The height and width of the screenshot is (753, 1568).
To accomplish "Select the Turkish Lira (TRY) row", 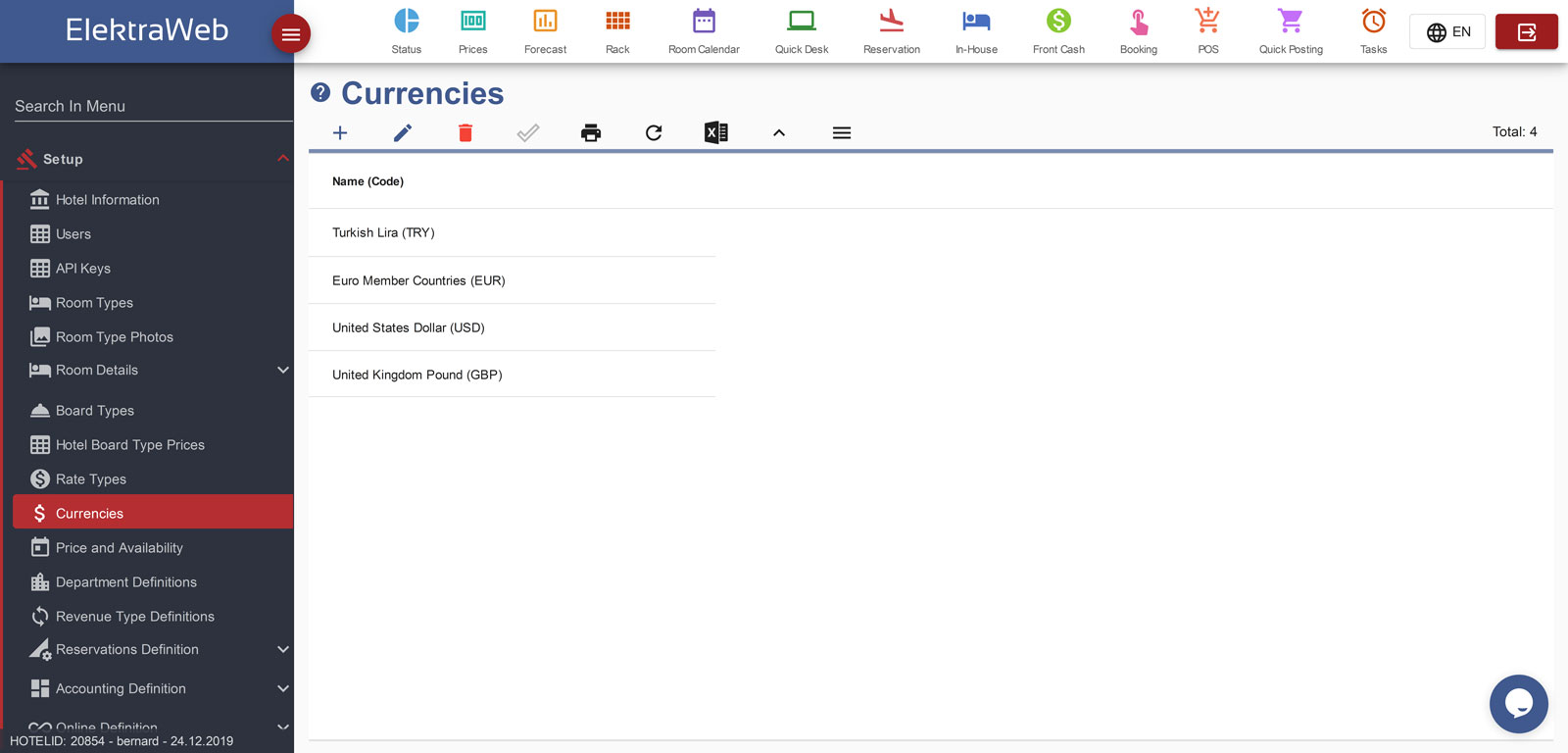I will pyautogui.click(x=512, y=232).
